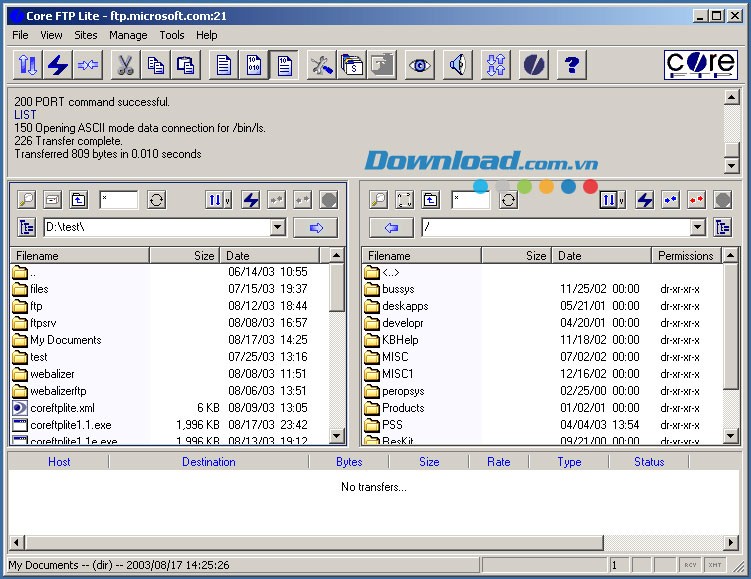Open the template sessions icon

352,65
